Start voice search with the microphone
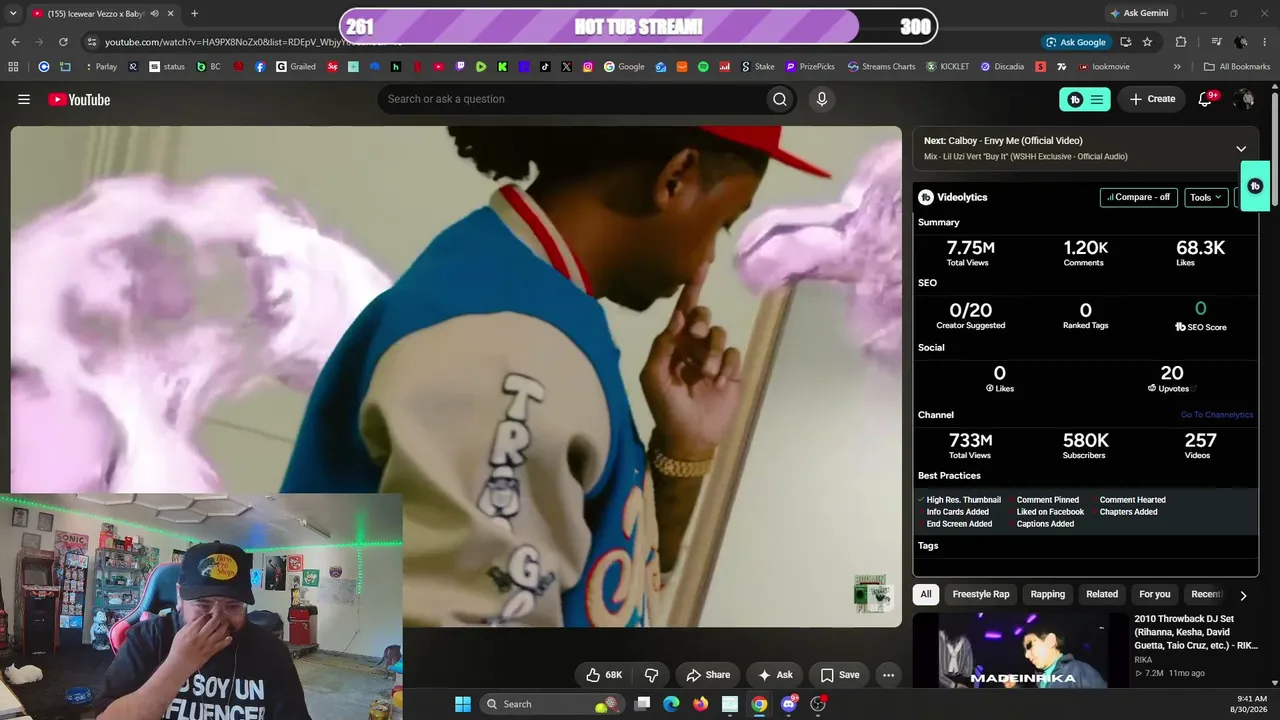This screenshot has width=1280, height=720. point(822,99)
